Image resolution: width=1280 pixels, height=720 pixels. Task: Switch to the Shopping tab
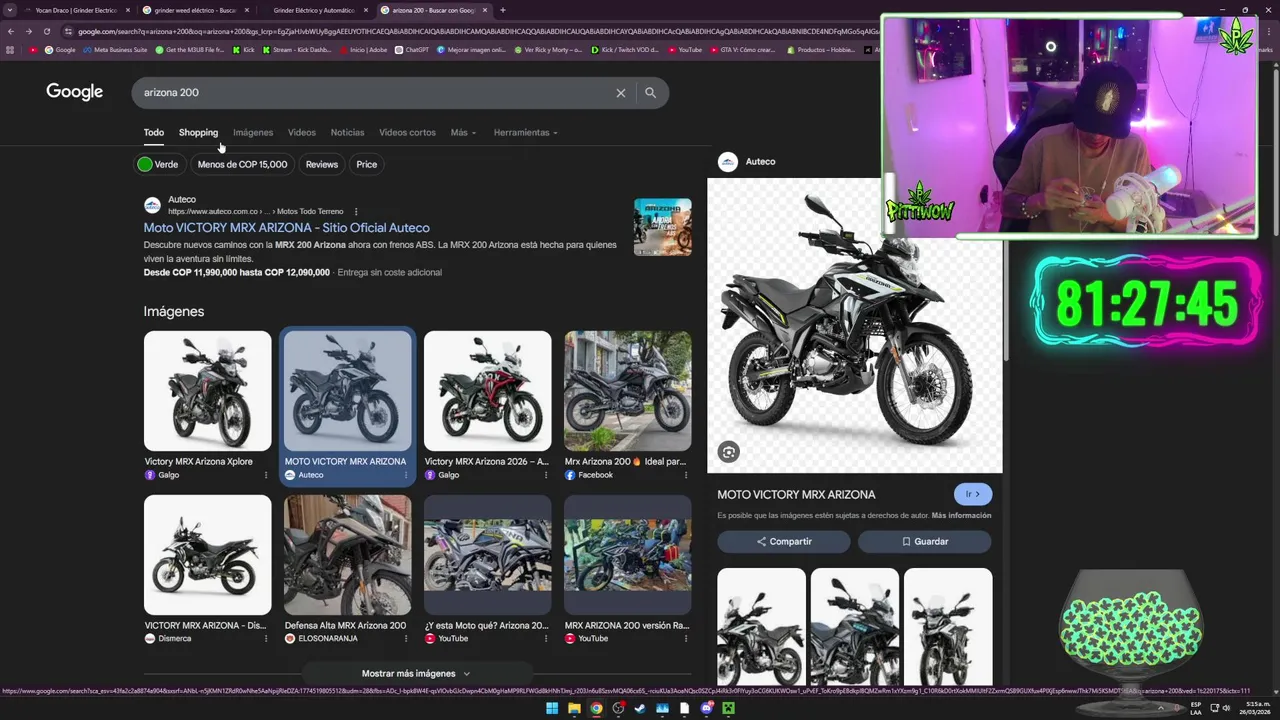tap(198, 132)
